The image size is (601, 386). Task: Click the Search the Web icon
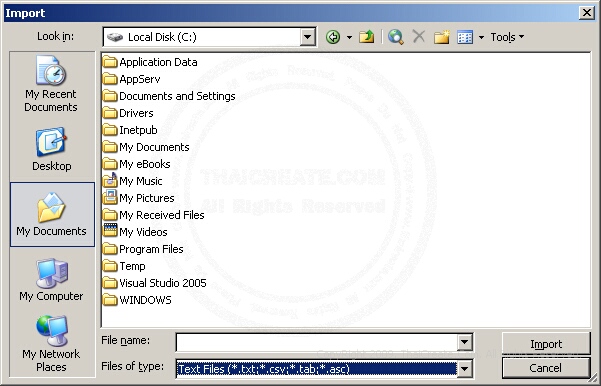tap(396, 37)
